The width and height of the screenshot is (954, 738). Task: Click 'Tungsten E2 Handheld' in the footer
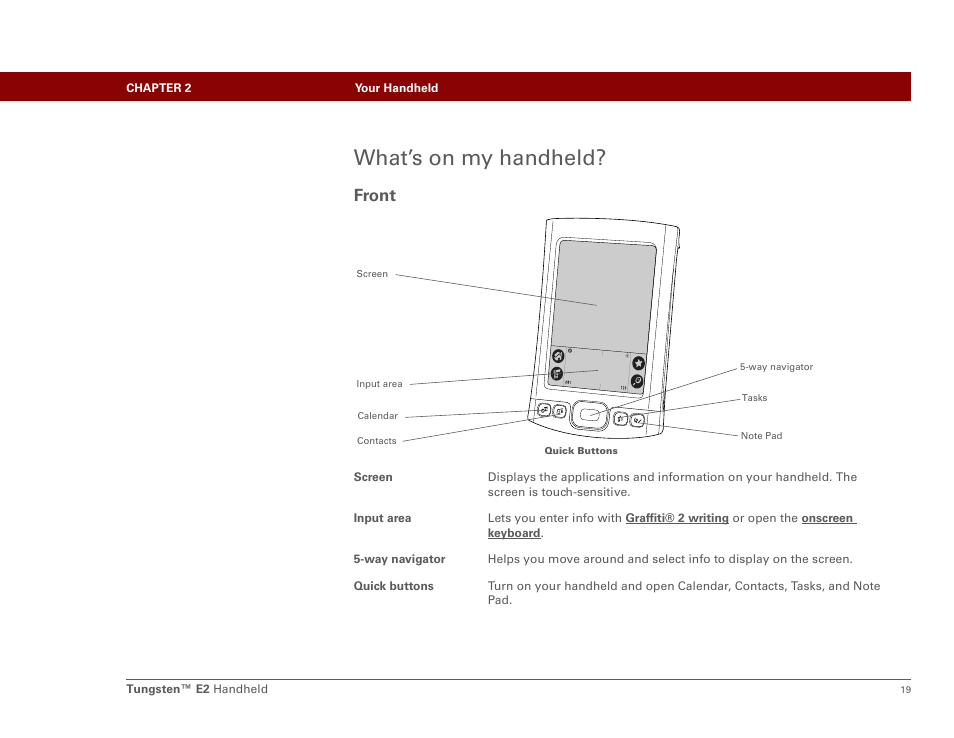coord(197,689)
